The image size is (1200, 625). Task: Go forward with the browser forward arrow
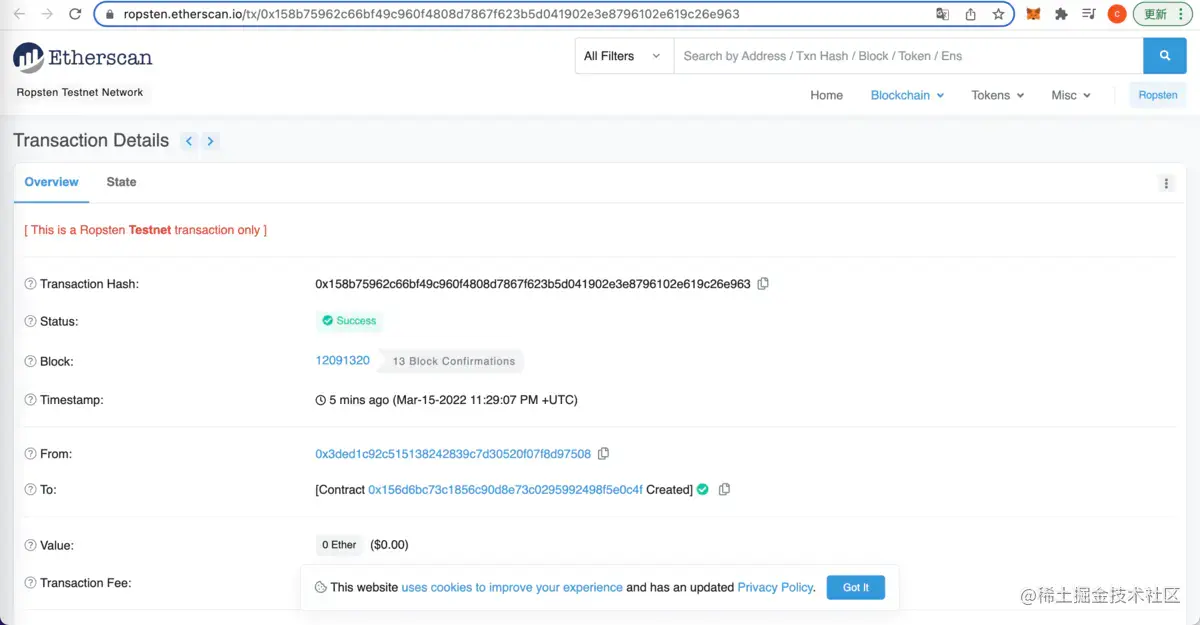tap(47, 14)
